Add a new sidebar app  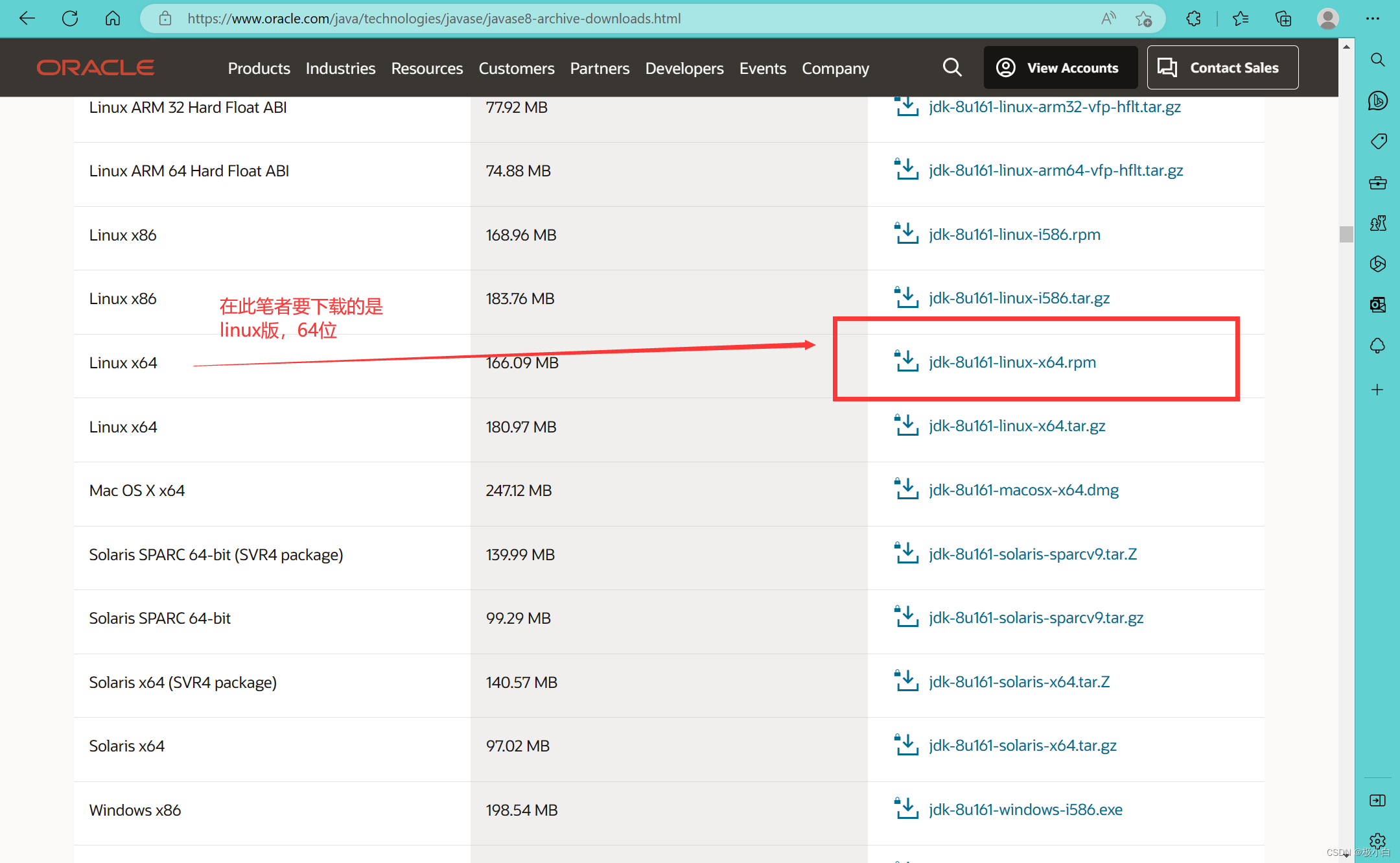tap(1378, 390)
